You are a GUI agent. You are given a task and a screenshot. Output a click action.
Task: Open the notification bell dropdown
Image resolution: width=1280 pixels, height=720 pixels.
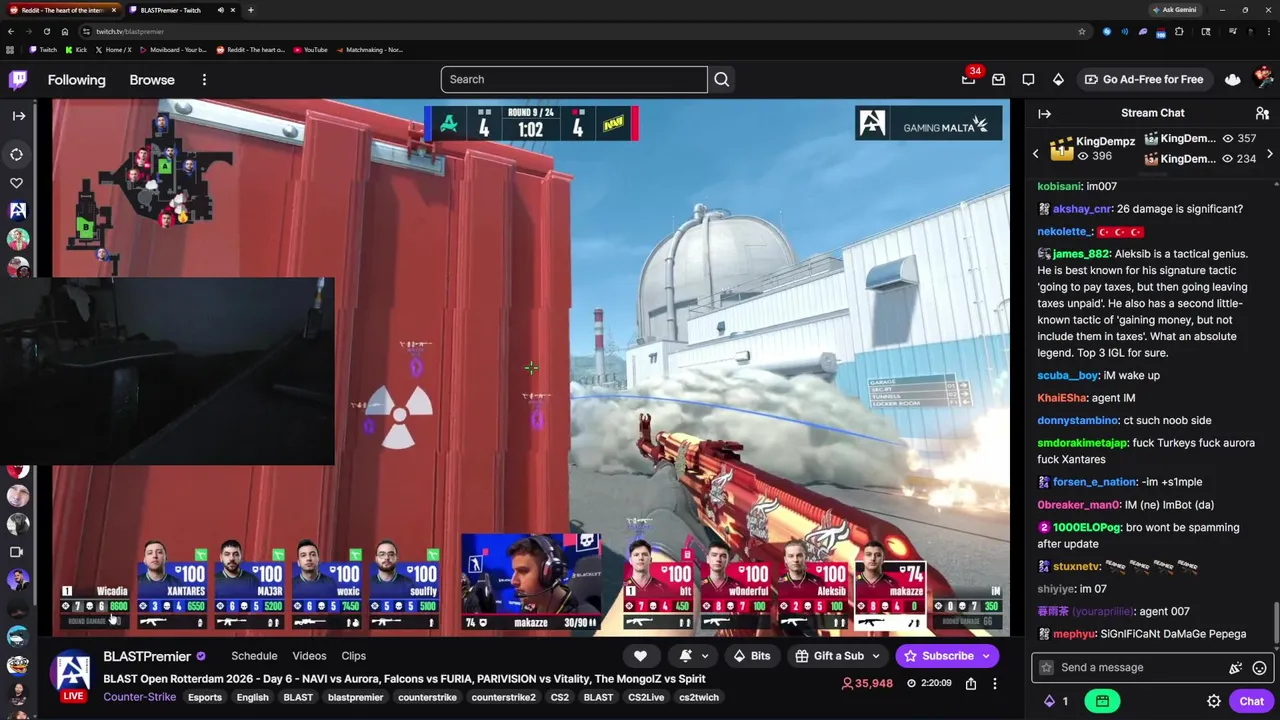pos(694,656)
